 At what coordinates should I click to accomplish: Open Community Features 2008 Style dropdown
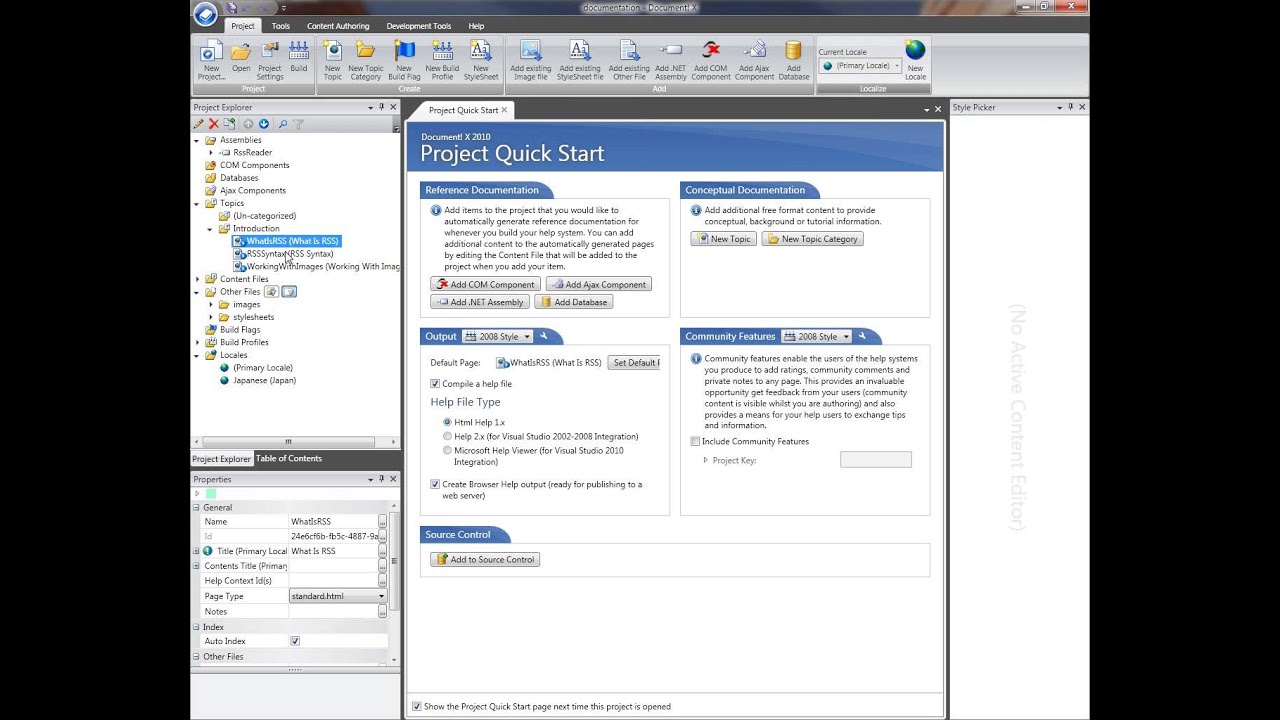tap(816, 336)
